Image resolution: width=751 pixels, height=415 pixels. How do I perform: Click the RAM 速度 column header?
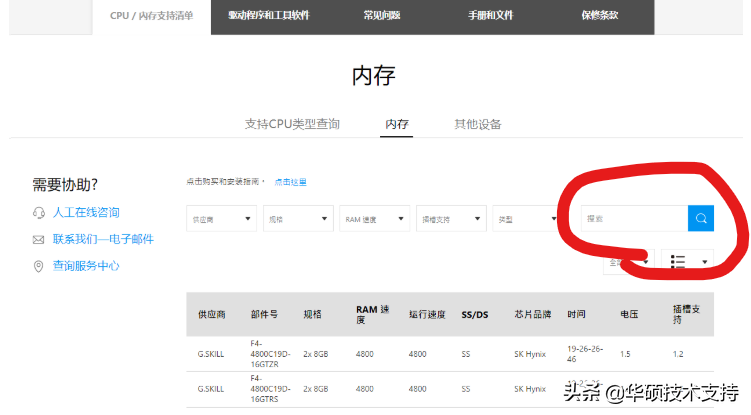click(373, 314)
